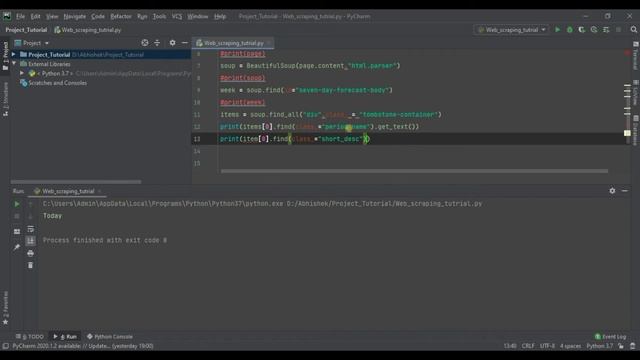Viewport: 640px width, 360px height.
Task: Expand the Project_Tutorial tree node
Action: 13,54
